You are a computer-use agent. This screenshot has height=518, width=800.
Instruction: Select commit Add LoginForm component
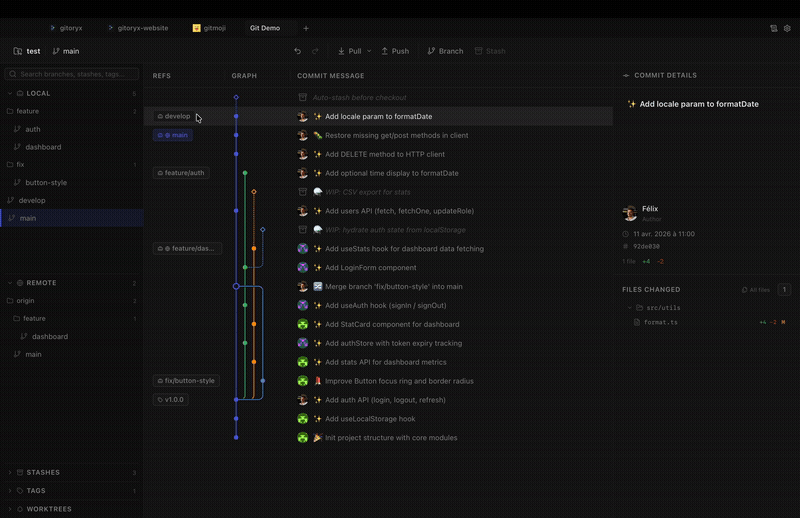pos(378,267)
